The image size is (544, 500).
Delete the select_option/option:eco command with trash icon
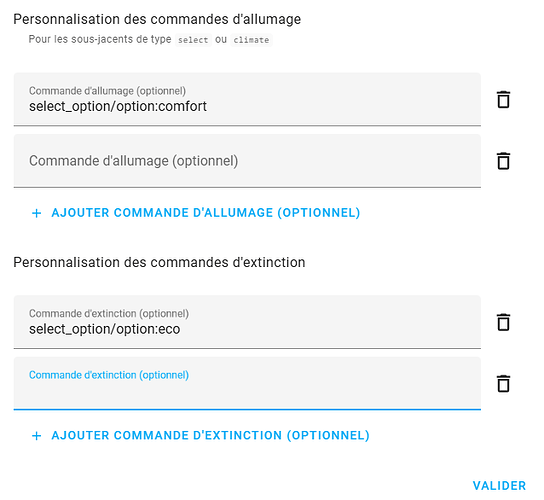pyautogui.click(x=503, y=322)
